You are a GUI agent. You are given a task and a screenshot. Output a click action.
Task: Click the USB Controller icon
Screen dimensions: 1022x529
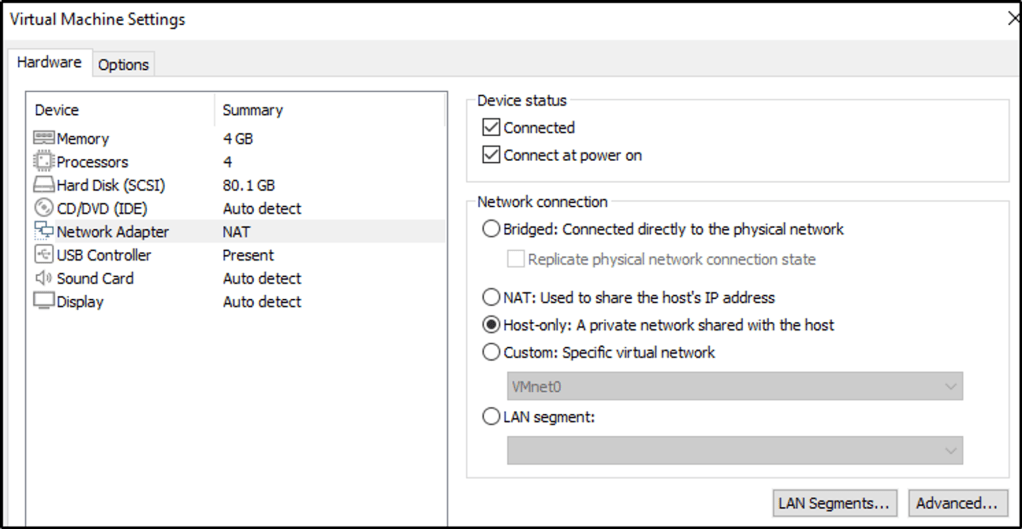coord(44,255)
